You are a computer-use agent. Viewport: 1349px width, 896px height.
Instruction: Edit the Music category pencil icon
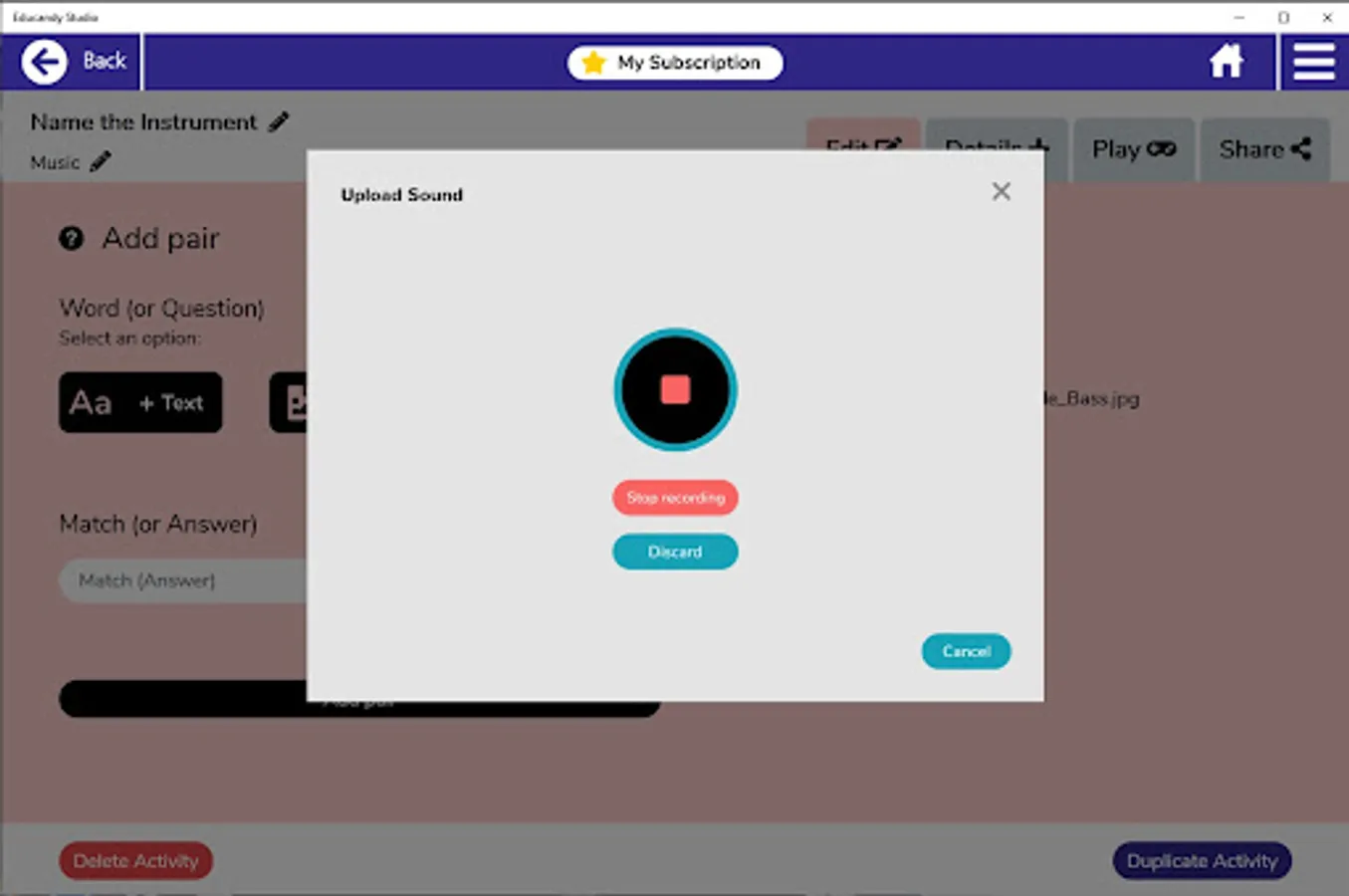click(x=101, y=161)
